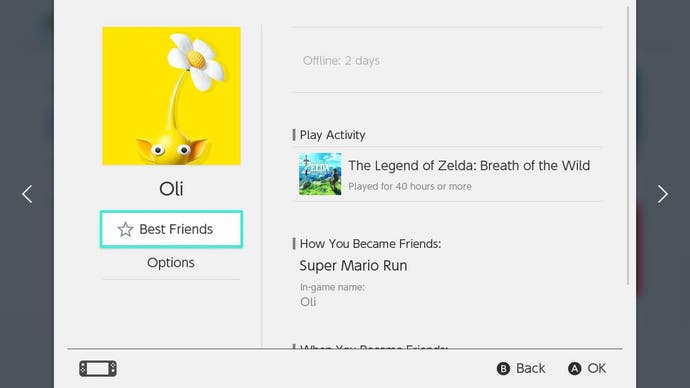690x388 pixels.
Task: Click the vertical scrollbar on the right
Action: click(628, 145)
